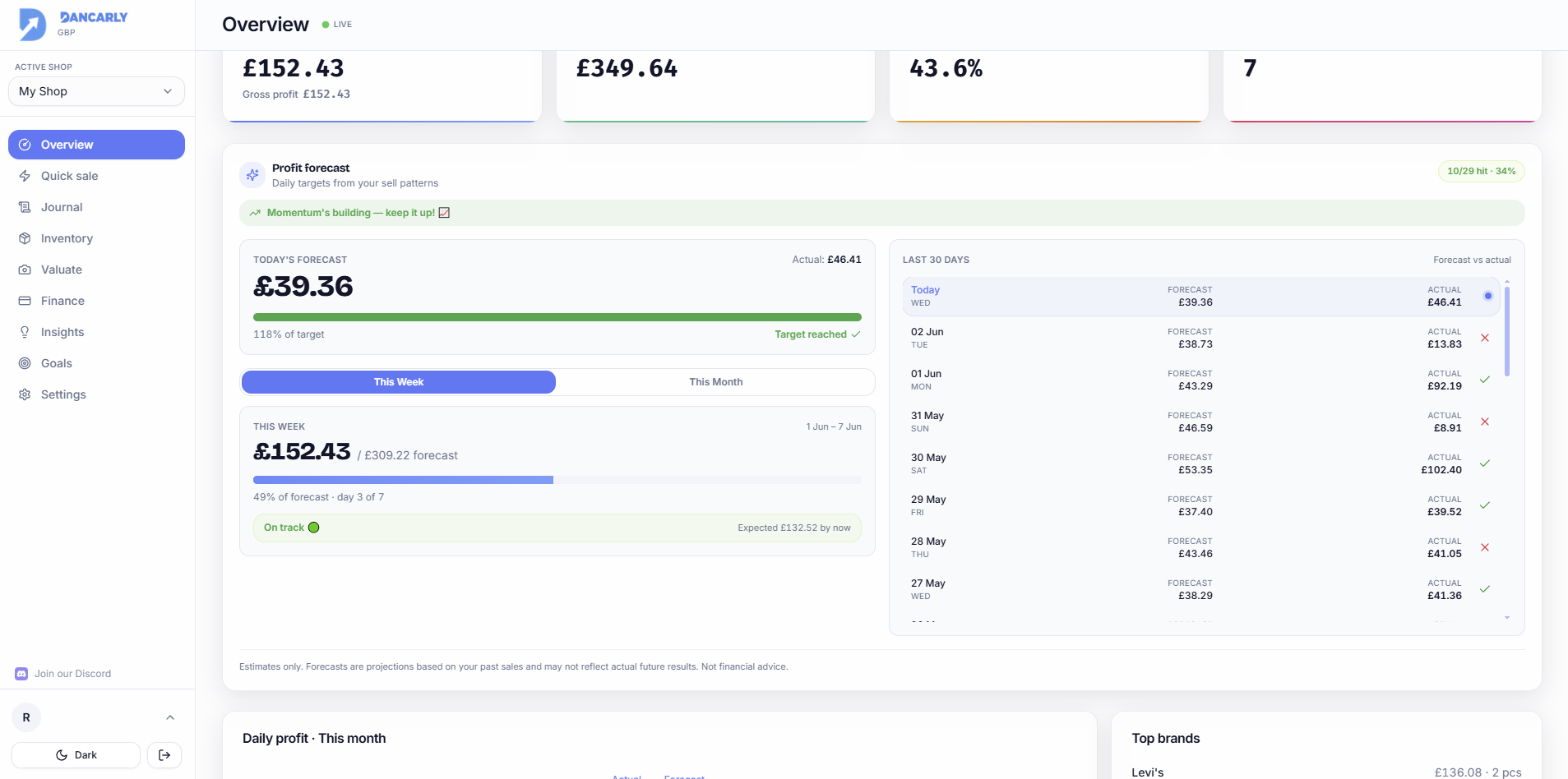1568x779 pixels.
Task: Click the 10/29 hit 34% badge
Action: [1481, 171]
